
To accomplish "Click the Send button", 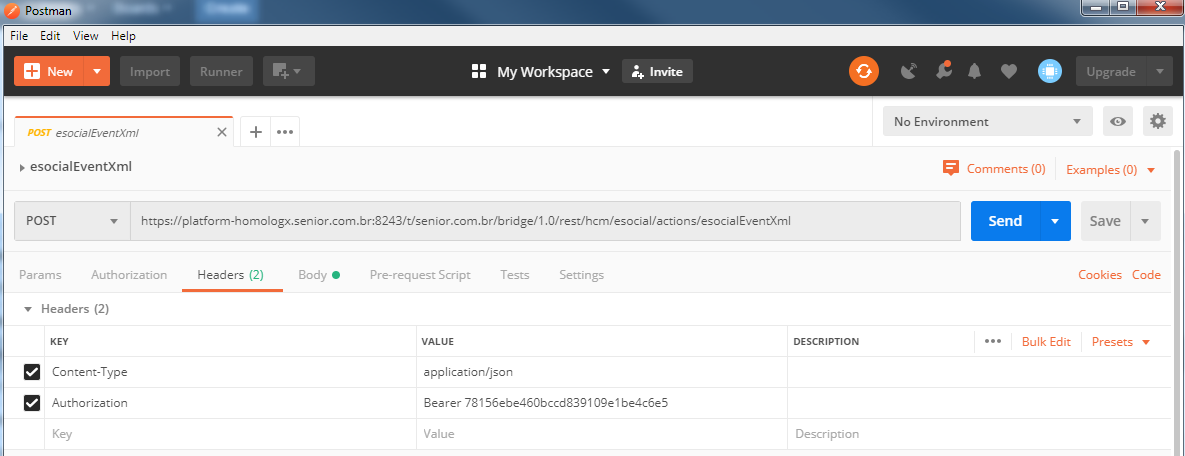I will (x=1005, y=221).
